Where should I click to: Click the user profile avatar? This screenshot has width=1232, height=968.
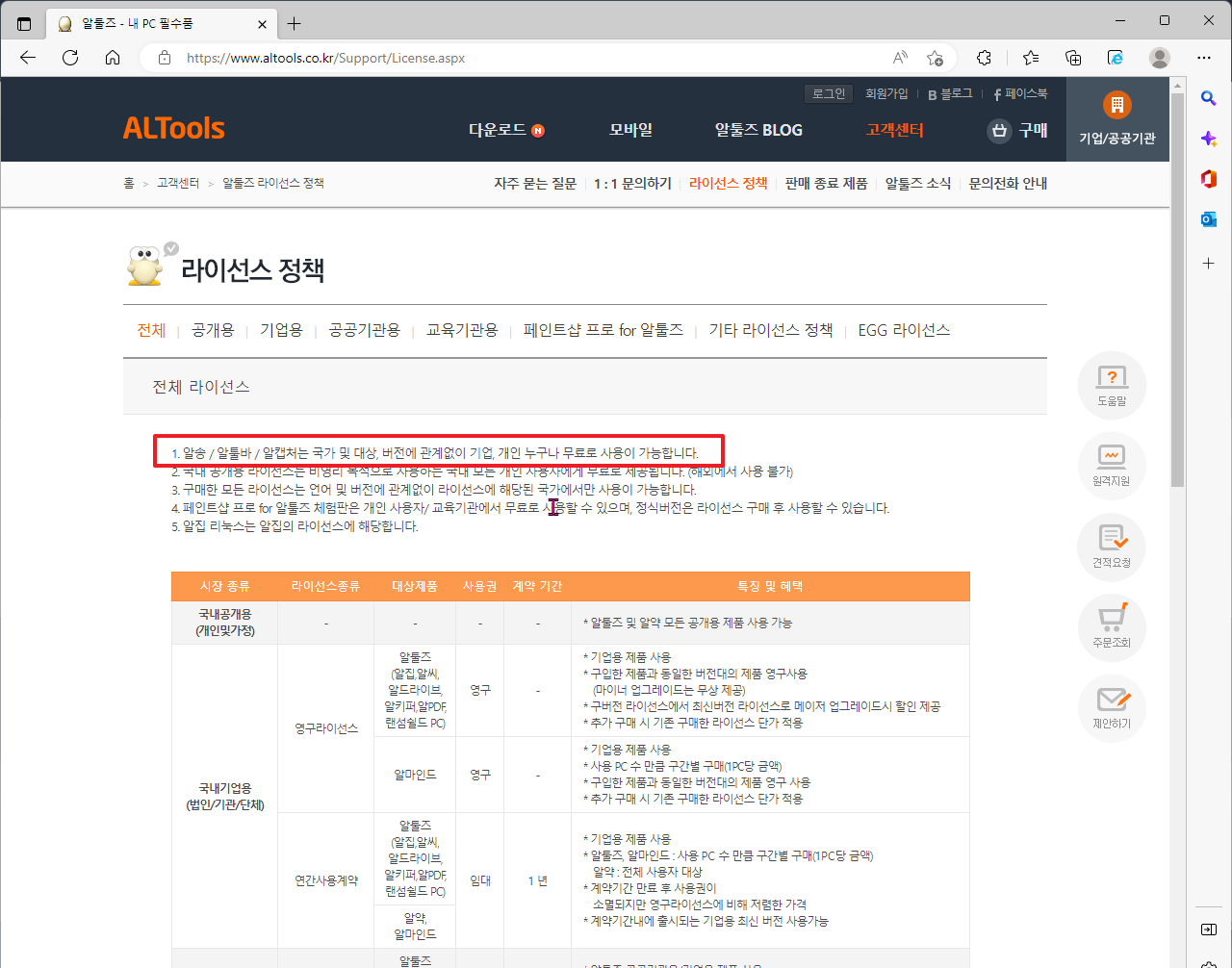[x=1160, y=58]
